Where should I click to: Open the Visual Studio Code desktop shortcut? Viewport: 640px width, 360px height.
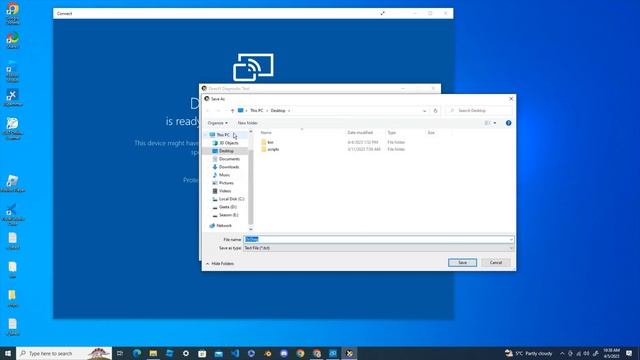12,214
